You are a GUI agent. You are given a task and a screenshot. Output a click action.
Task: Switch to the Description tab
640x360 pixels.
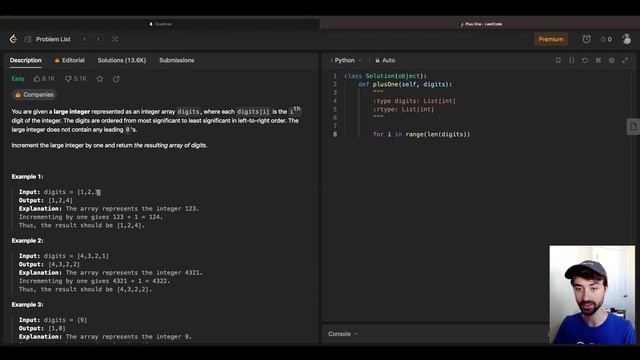coord(26,60)
